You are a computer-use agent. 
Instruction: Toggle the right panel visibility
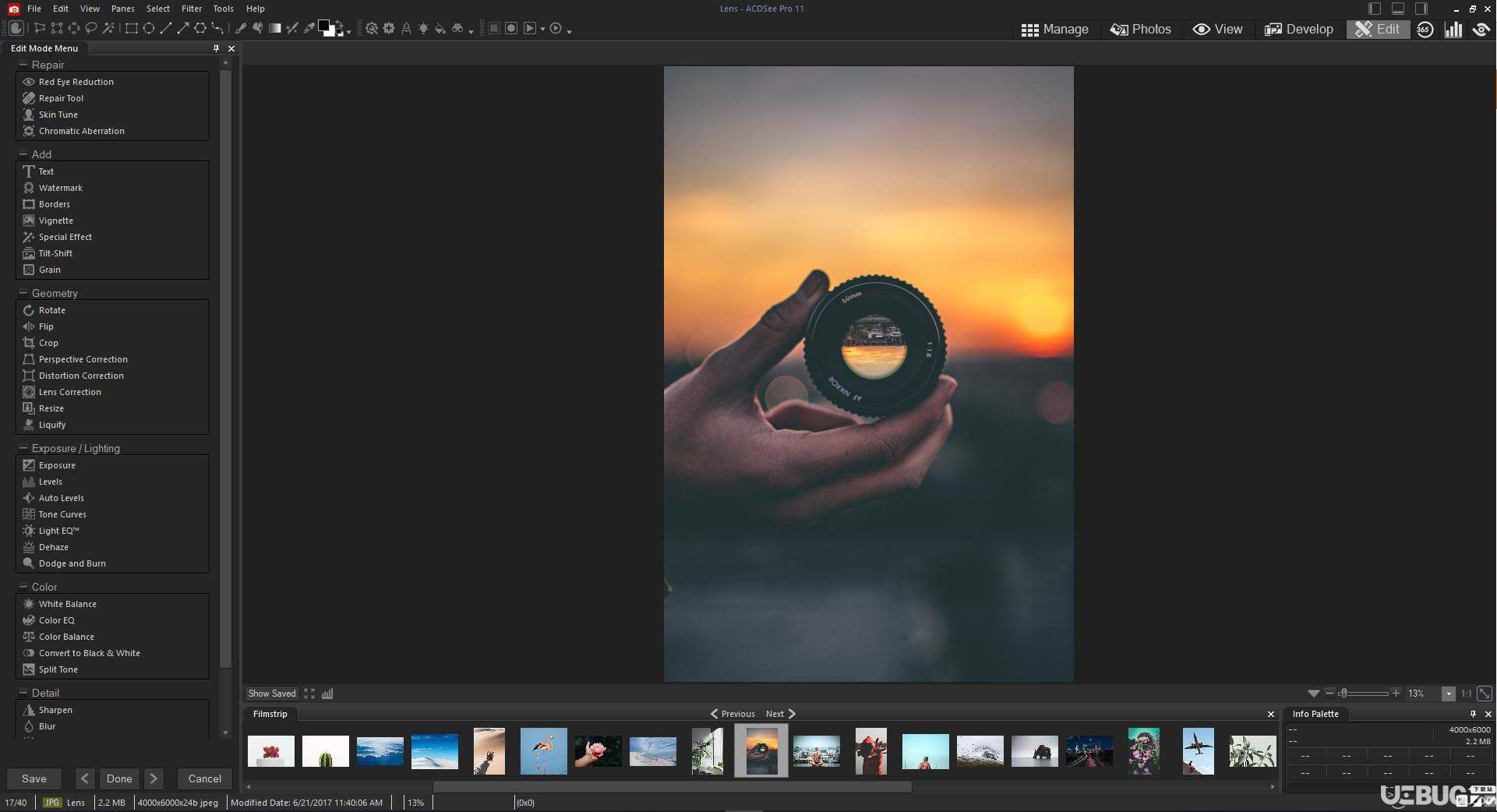1421,9
